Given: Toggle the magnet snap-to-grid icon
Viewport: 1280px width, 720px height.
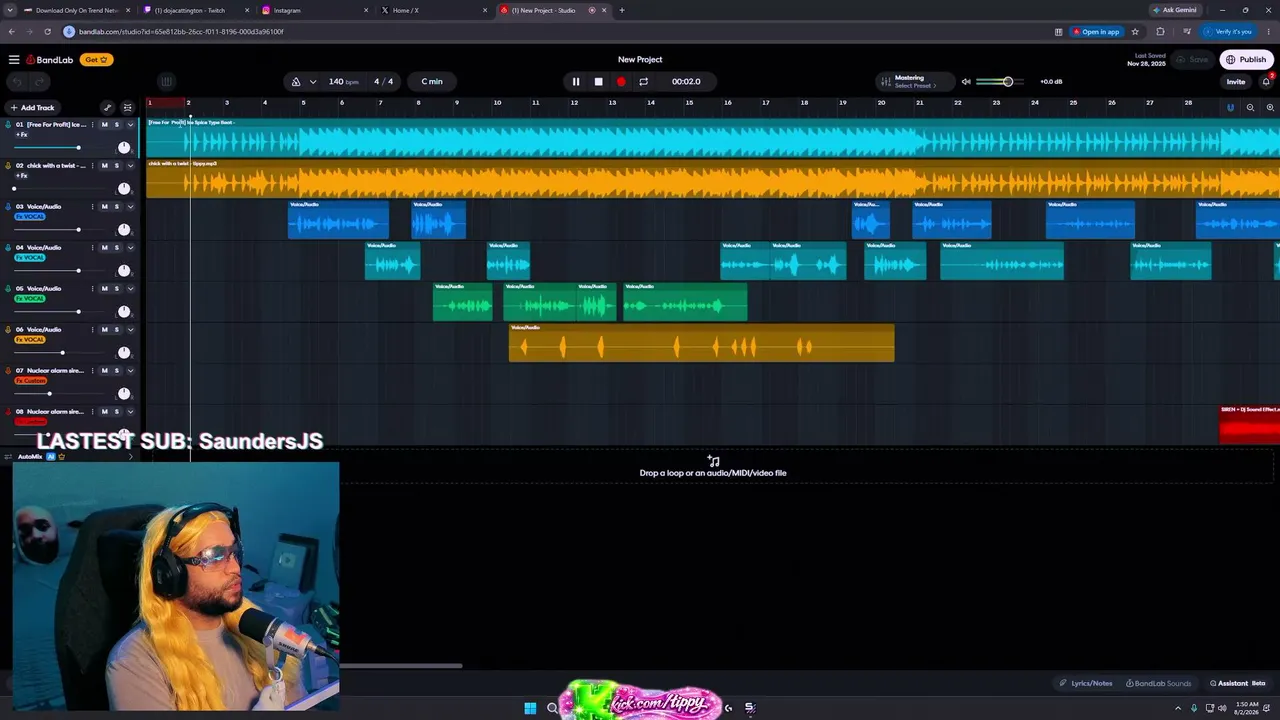Looking at the screenshot, I should click(x=1230, y=108).
